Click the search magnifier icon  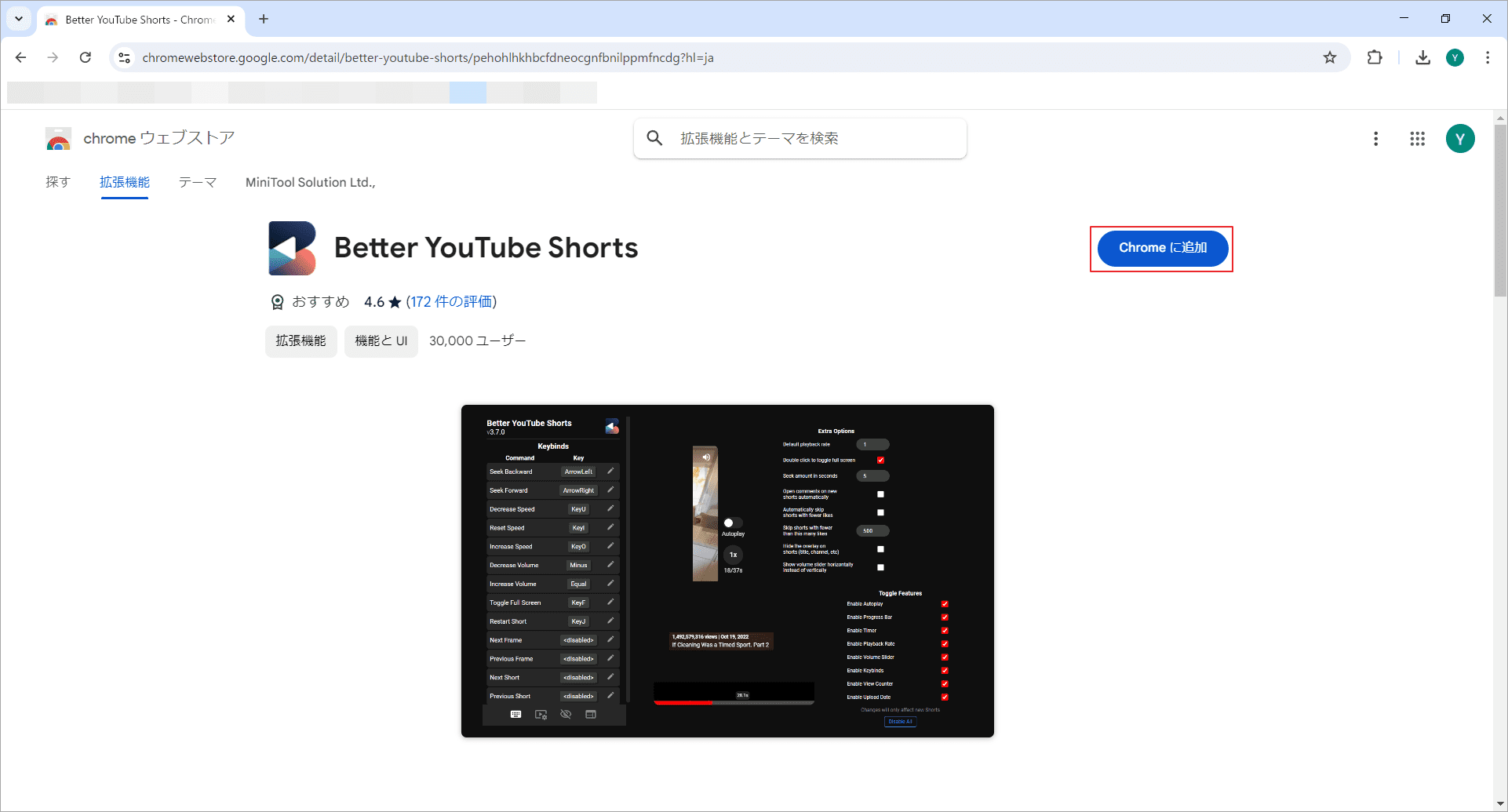click(654, 138)
